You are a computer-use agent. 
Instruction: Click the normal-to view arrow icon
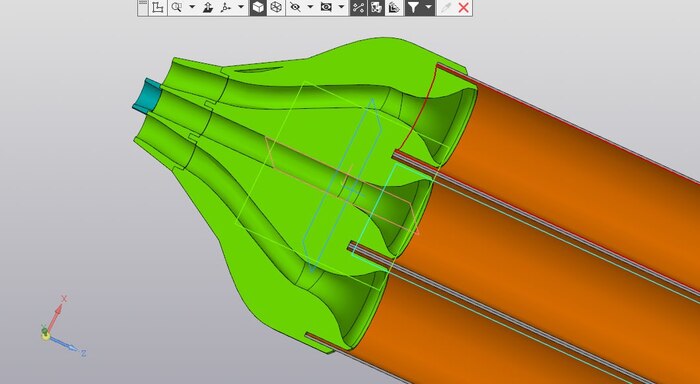[208, 7]
